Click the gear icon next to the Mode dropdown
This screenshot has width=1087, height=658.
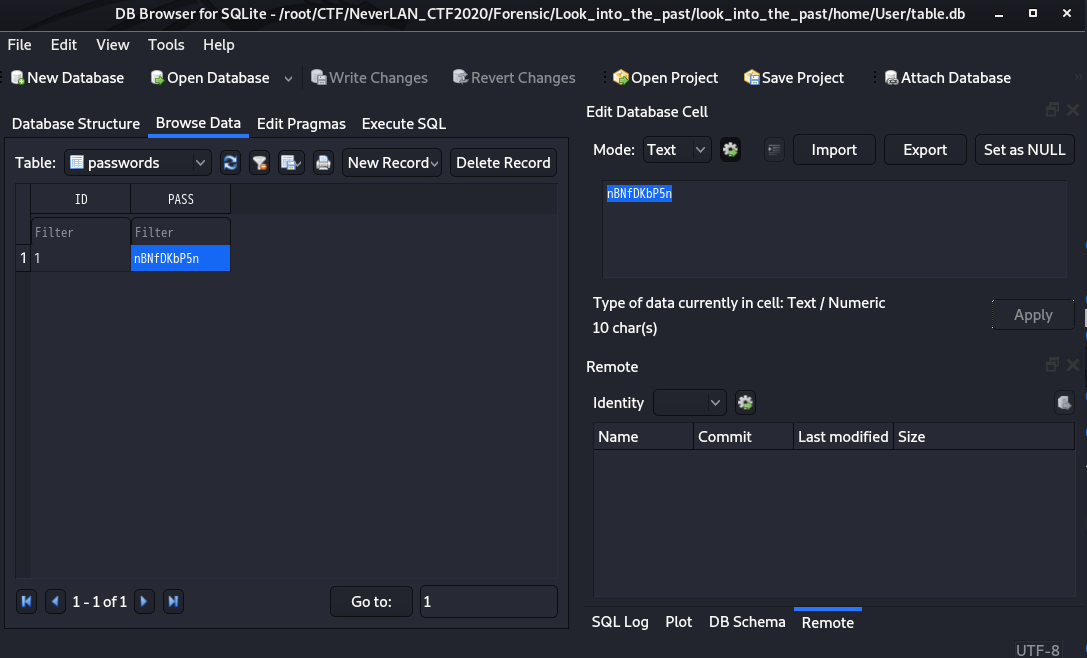[730, 149]
